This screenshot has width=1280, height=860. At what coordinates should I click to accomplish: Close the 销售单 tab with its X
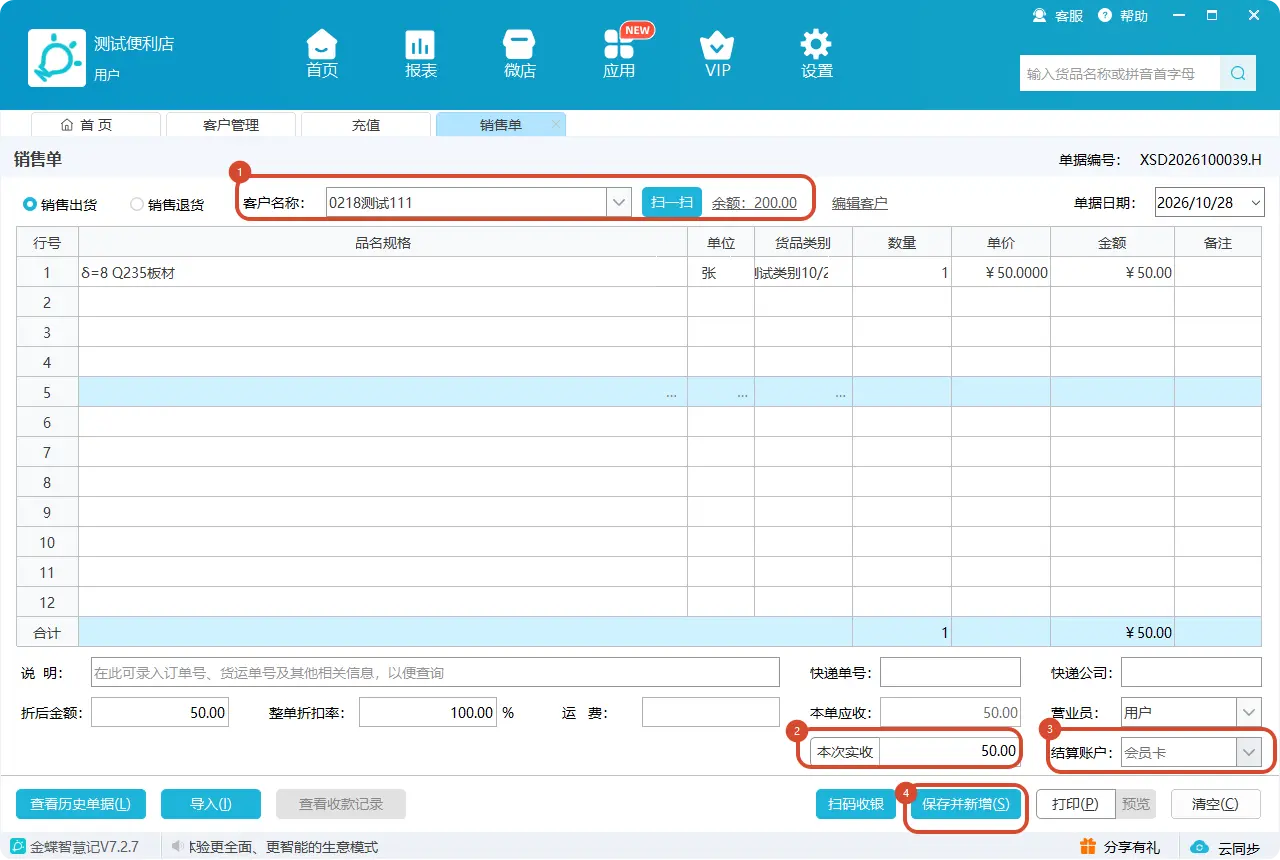pyautogui.click(x=556, y=124)
